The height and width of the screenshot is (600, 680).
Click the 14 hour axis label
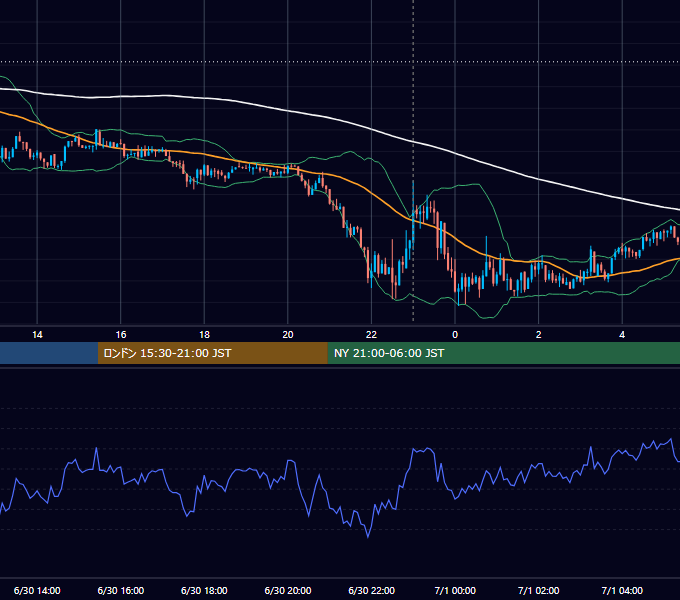coord(37,335)
